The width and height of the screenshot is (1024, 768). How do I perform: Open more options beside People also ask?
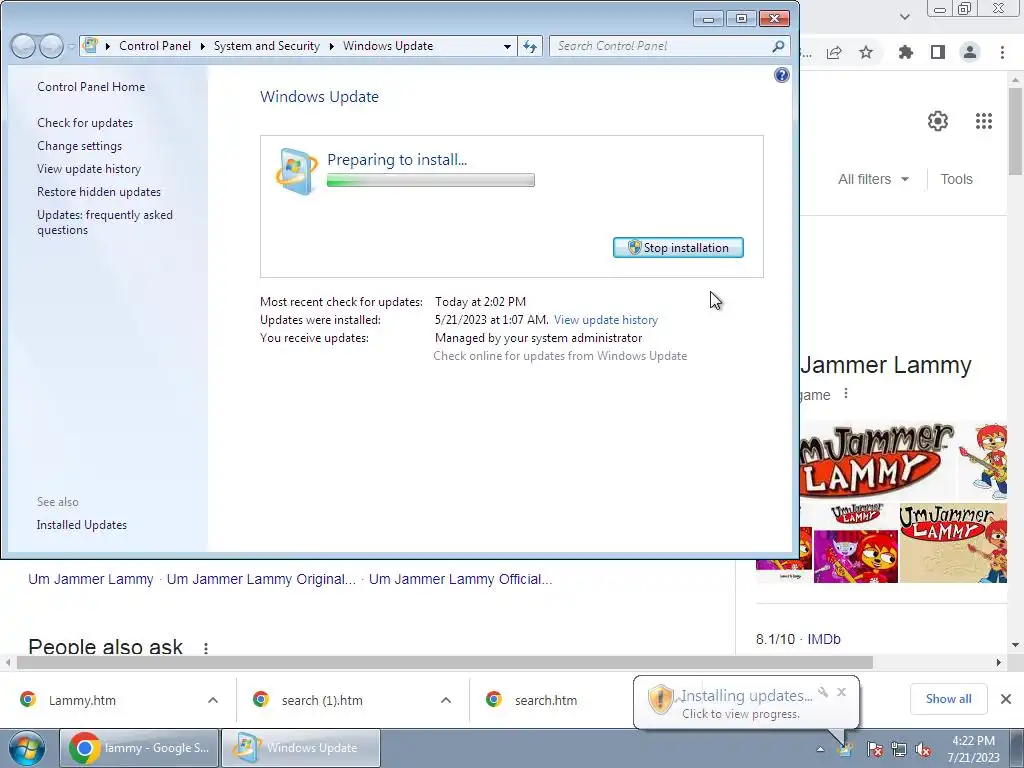[x=206, y=648]
